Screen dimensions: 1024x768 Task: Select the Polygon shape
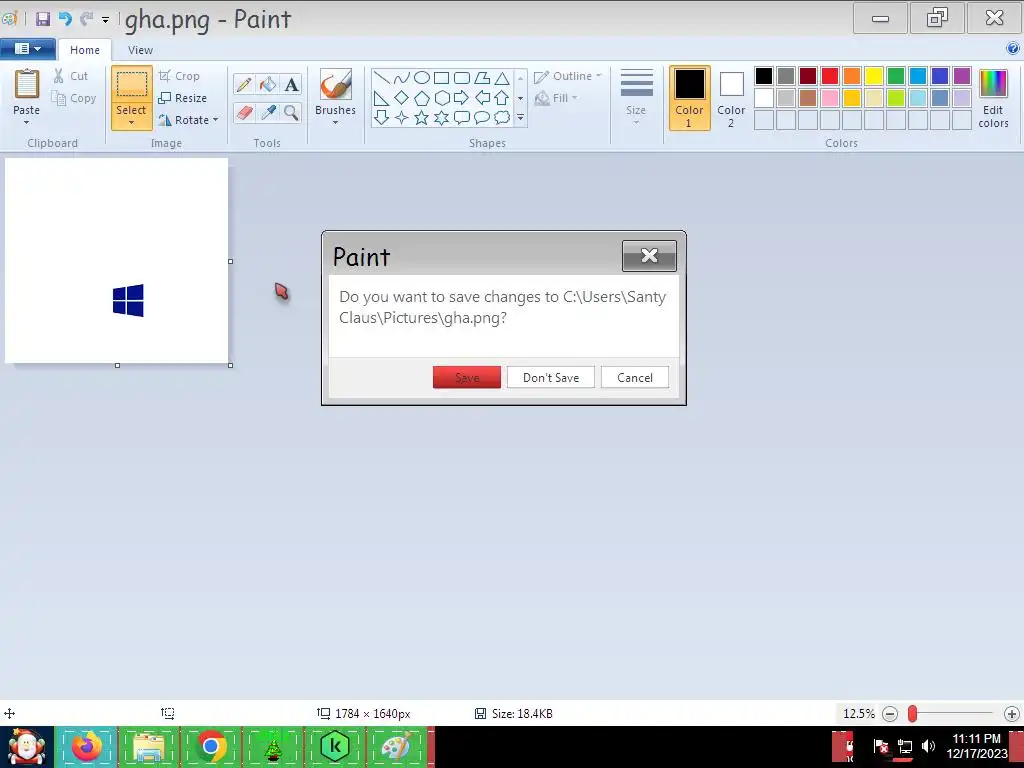[x=482, y=78]
